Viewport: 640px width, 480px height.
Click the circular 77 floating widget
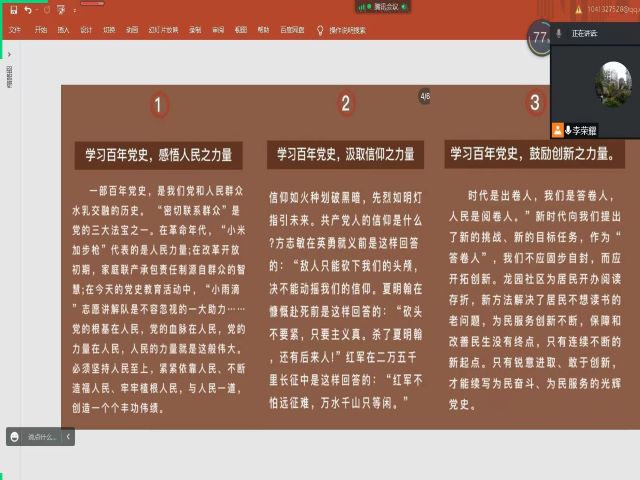[x=540, y=38]
